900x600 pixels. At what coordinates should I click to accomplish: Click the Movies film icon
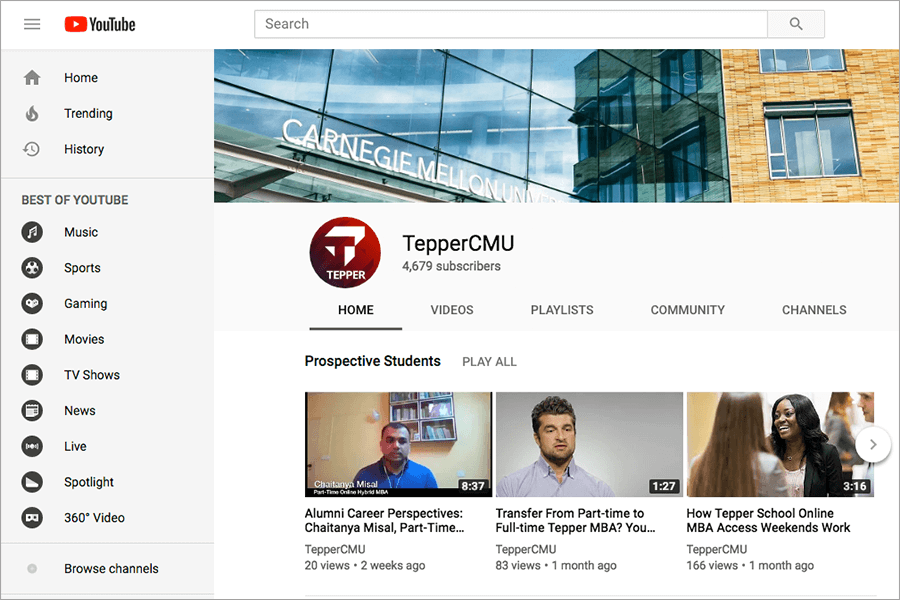[32, 339]
